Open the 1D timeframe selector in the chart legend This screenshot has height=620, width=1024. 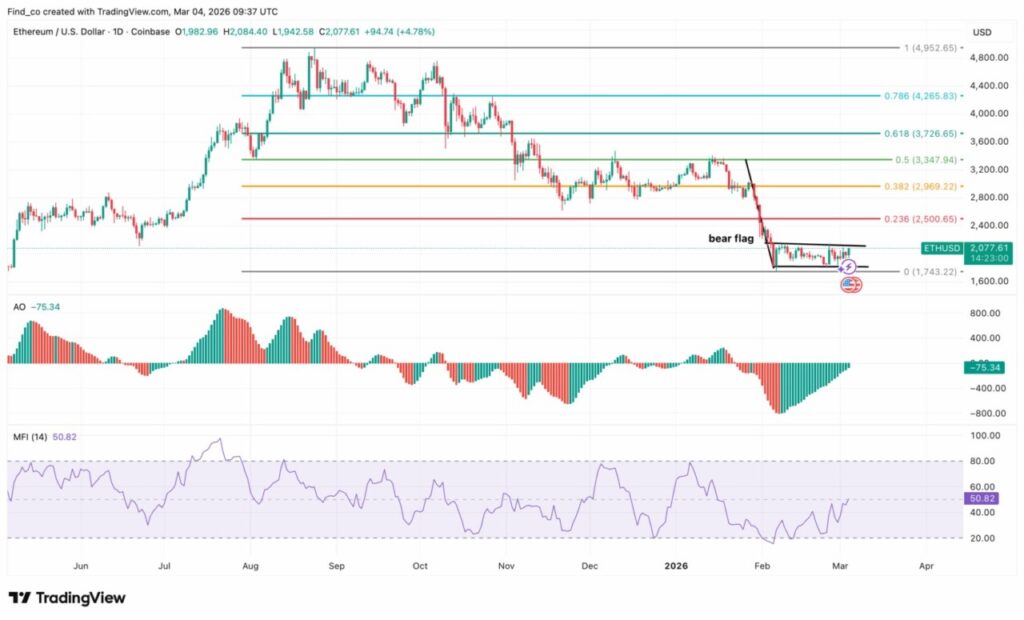pos(118,32)
